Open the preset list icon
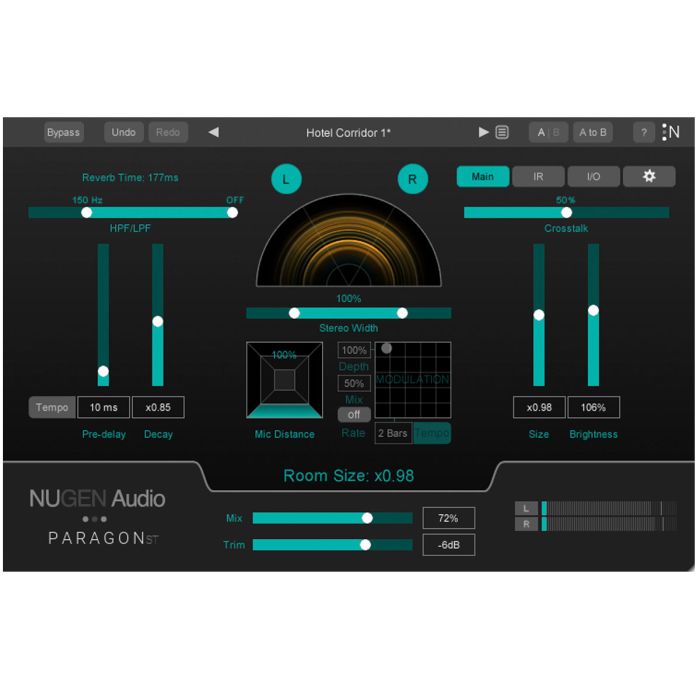Viewport: 700px width, 700px height. point(502,133)
